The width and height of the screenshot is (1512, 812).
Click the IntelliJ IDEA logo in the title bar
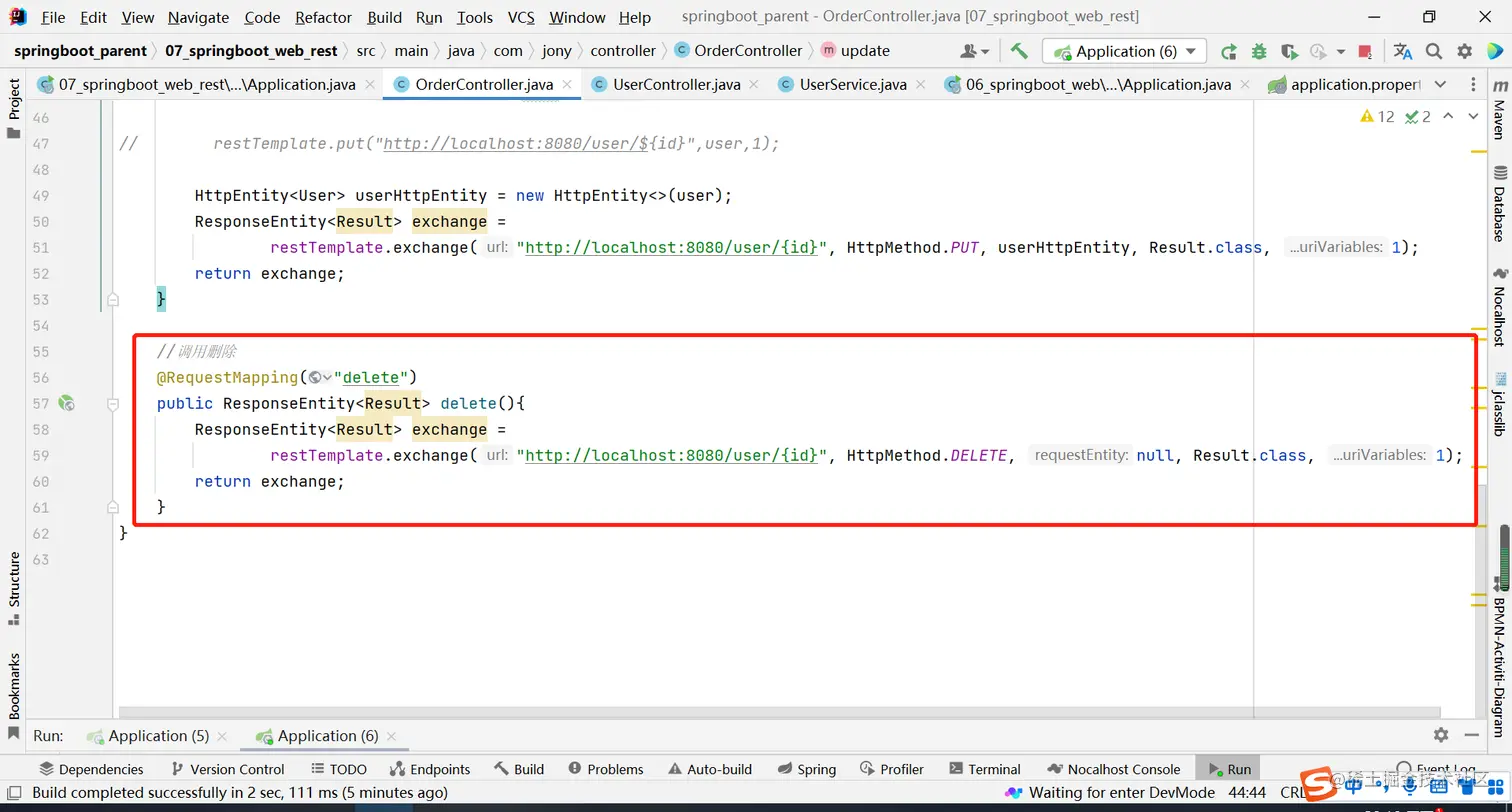[x=17, y=17]
